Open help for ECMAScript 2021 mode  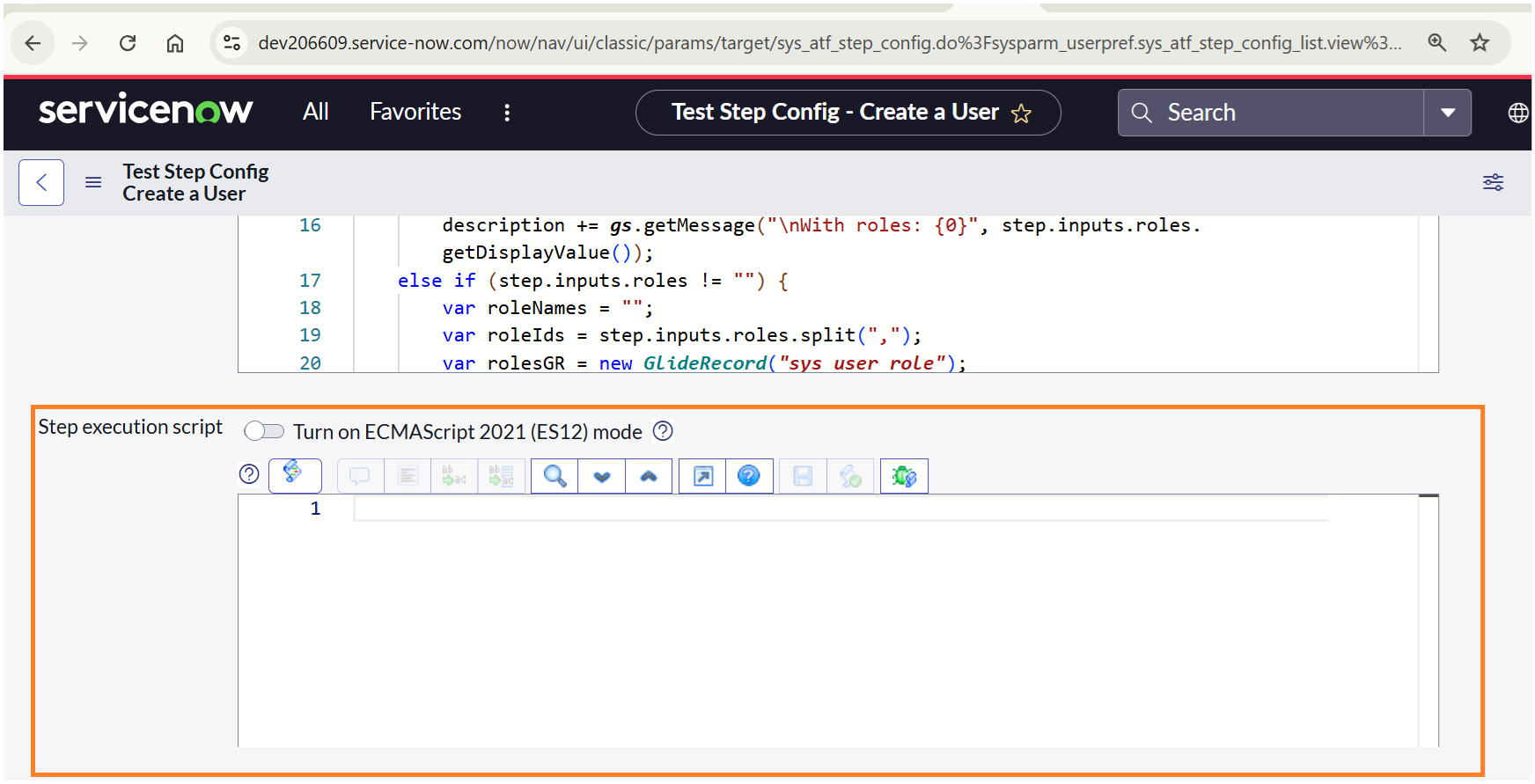(x=663, y=431)
